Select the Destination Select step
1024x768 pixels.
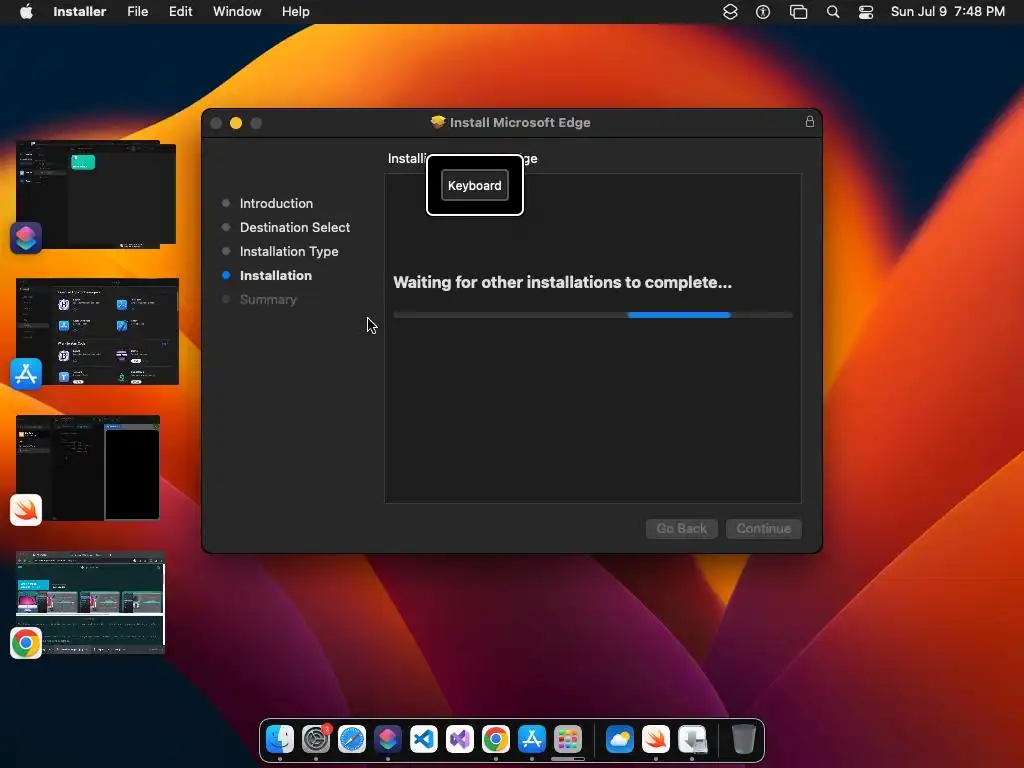pos(295,227)
